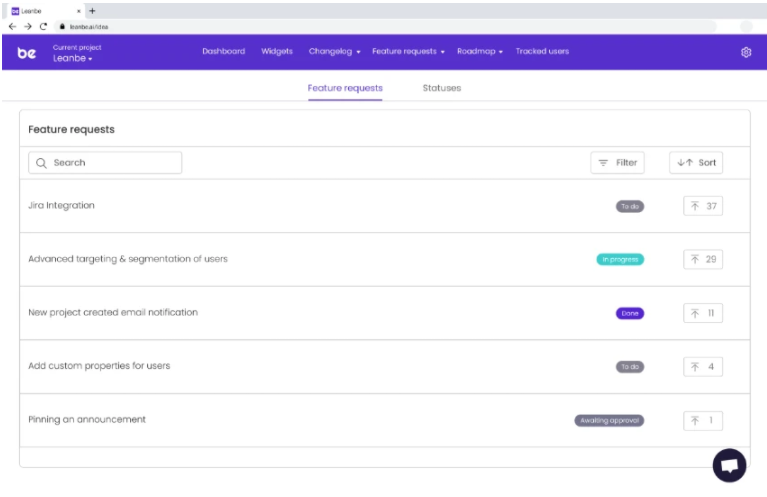Expand the Changelog menu
This screenshot has width=767, height=497.
click(x=334, y=51)
